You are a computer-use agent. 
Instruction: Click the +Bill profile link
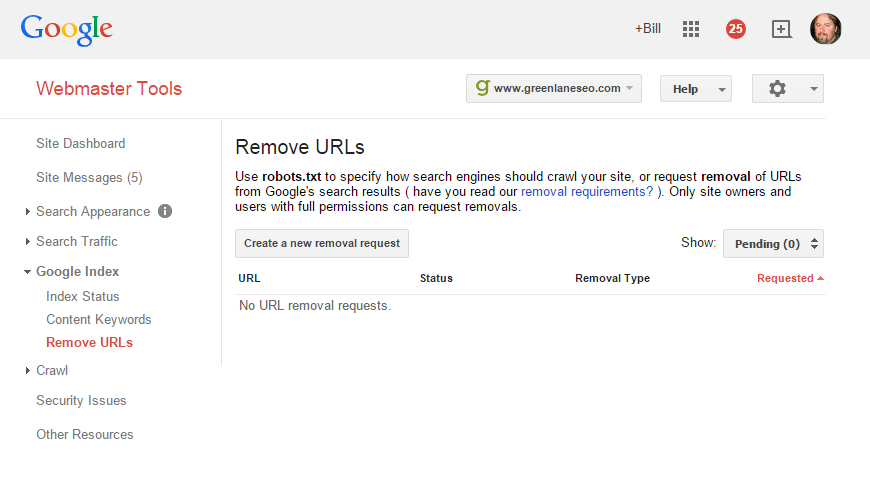648,28
